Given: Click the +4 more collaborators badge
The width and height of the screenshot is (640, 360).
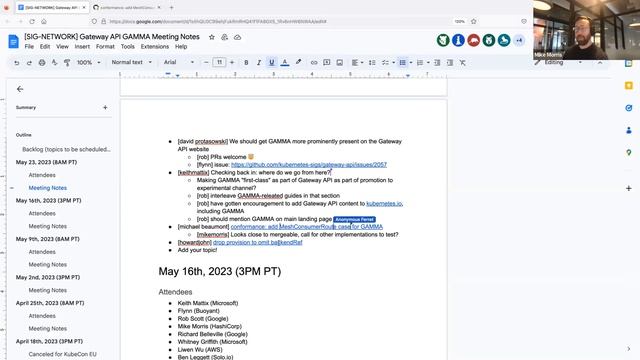Looking at the screenshot, I should [519, 40].
